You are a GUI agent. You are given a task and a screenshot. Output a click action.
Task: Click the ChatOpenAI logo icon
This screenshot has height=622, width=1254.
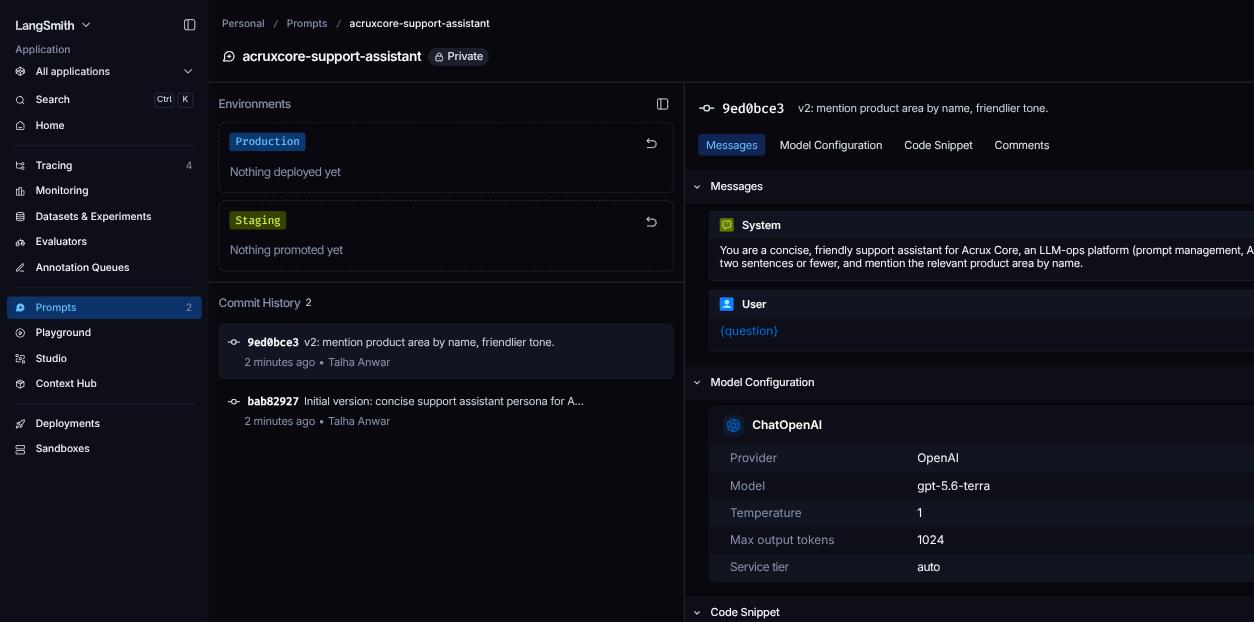tap(733, 425)
